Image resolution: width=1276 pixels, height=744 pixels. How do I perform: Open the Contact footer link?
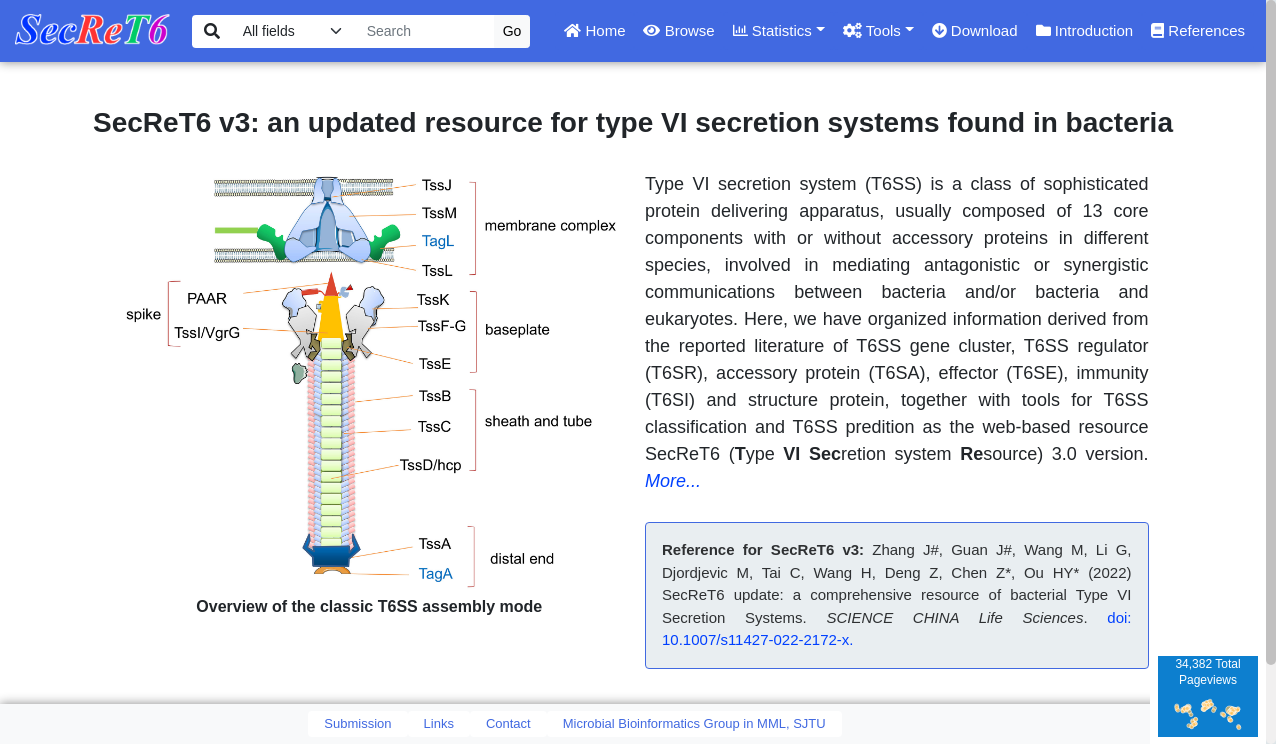pos(508,723)
